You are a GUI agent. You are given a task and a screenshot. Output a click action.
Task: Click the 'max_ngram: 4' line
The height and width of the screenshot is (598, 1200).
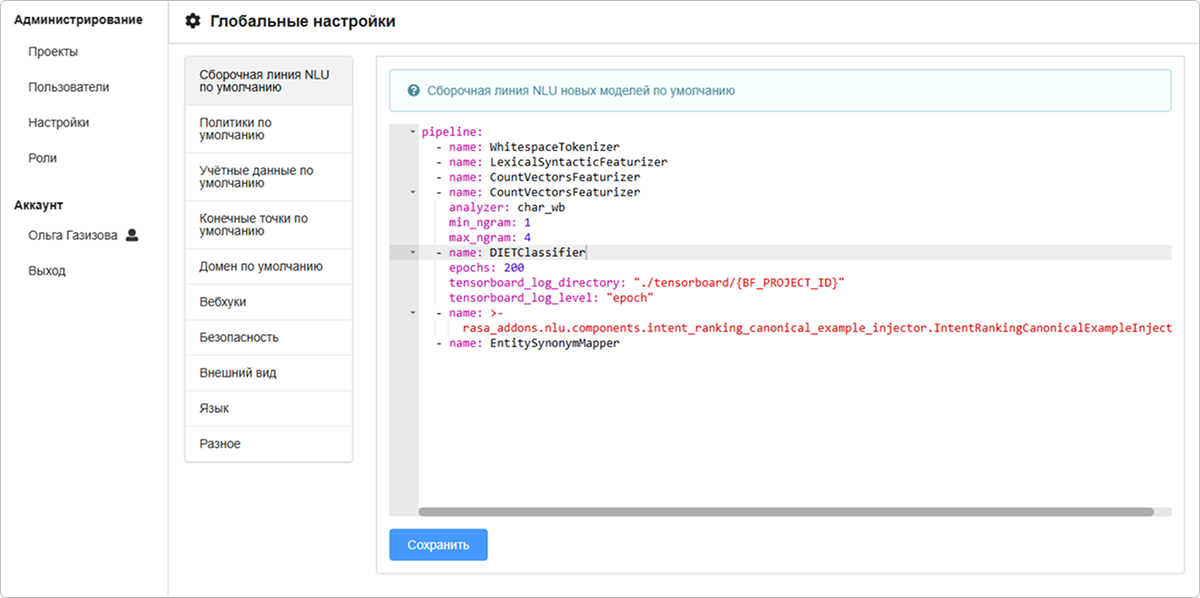[x=490, y=238]
